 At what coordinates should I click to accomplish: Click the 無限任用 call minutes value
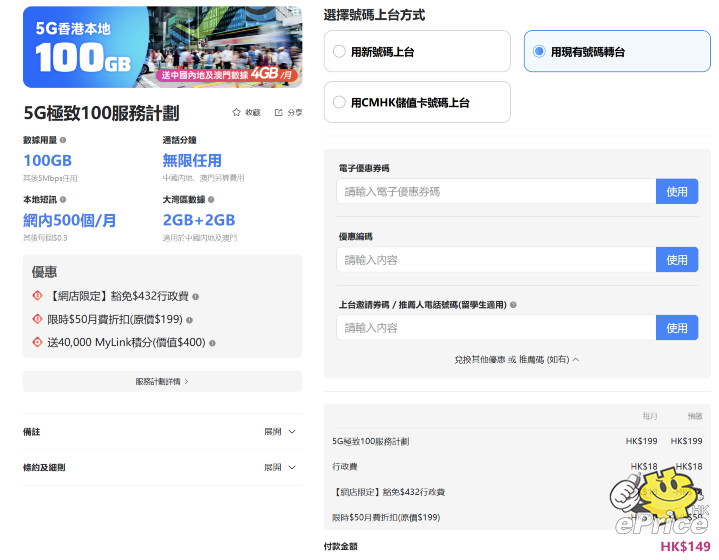pos(192,161)
